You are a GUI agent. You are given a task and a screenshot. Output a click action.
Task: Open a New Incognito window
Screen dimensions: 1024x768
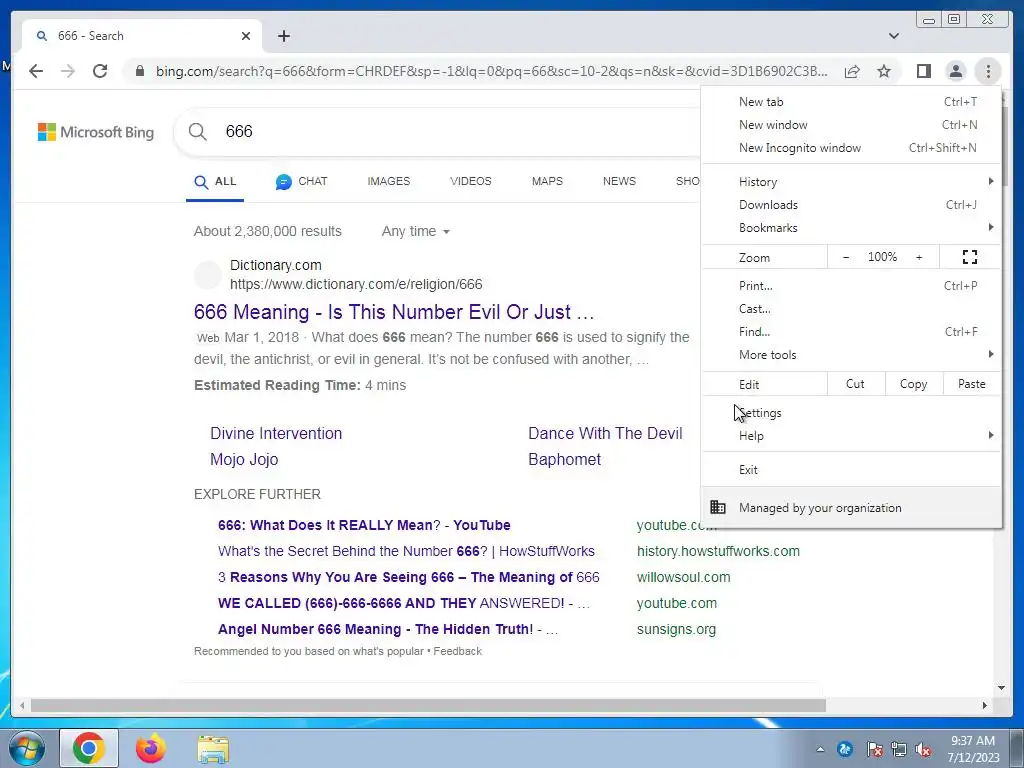coord(851,148)
